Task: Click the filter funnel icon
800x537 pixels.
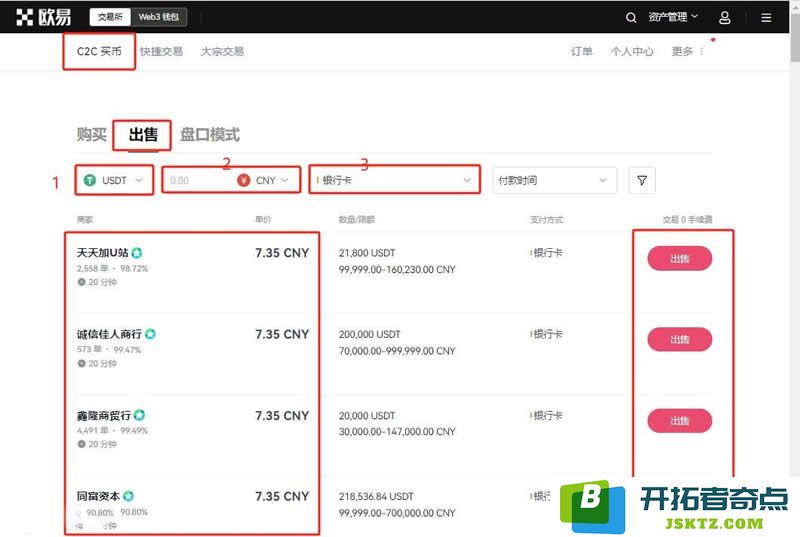Action: pyautogui.click(x=642, y=180)
